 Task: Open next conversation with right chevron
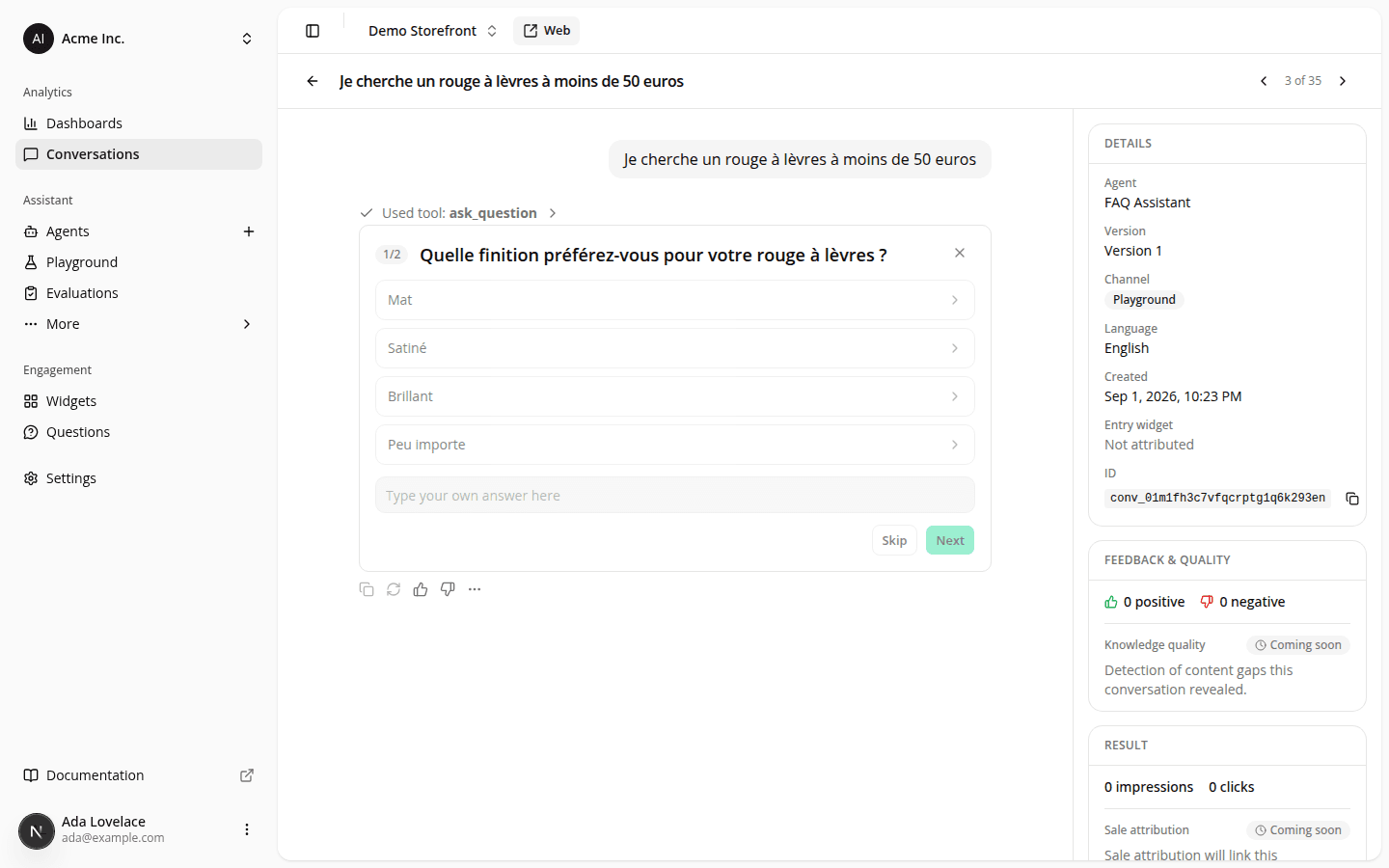(x=1343, y=81)
